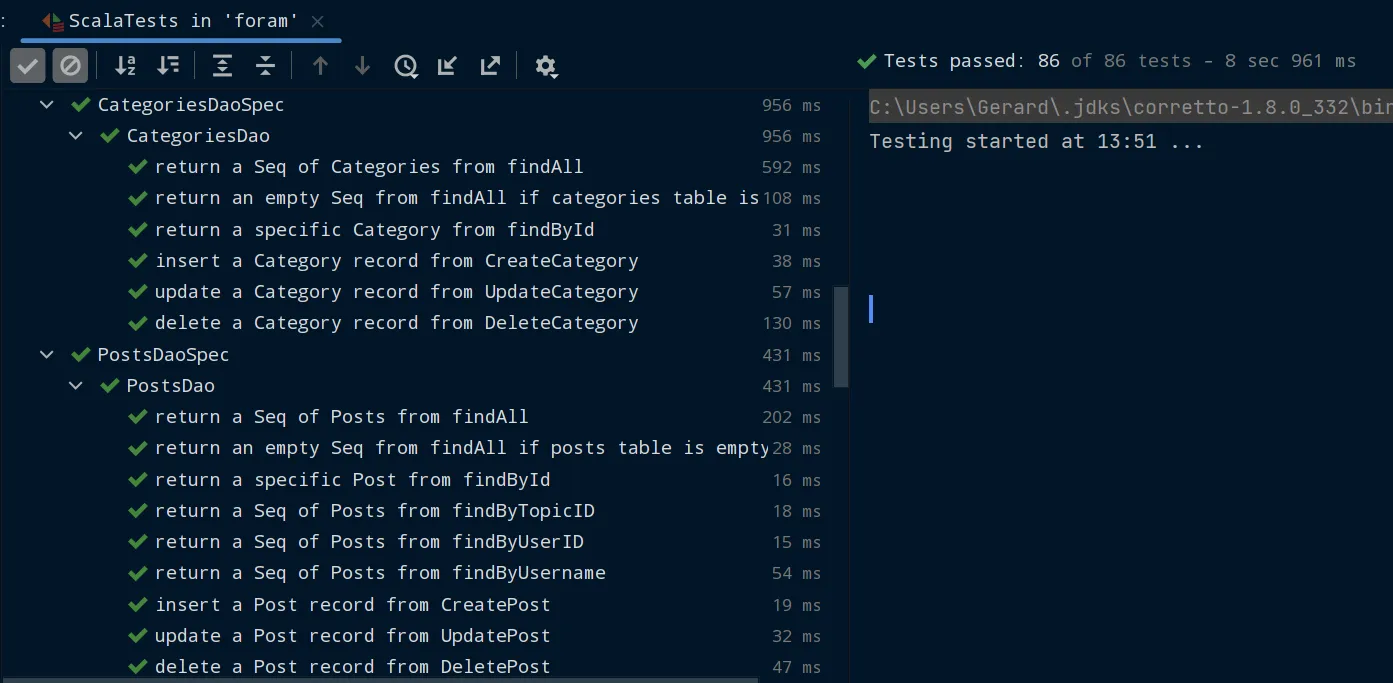
Task: Toggle the Show Ignored tests button
Action: point(70,66)
